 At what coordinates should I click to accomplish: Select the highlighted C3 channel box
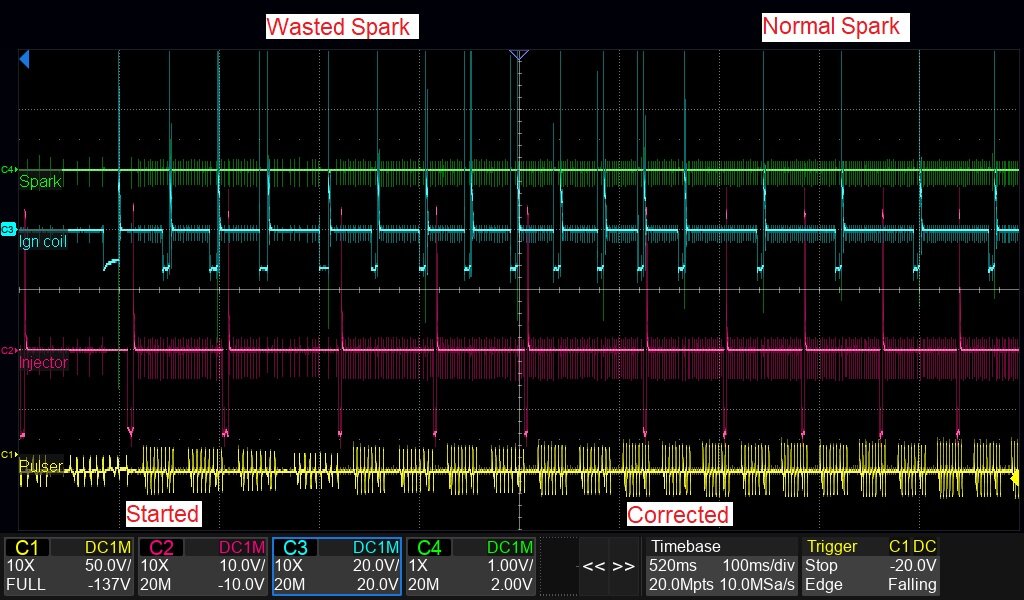click(337, 566)
